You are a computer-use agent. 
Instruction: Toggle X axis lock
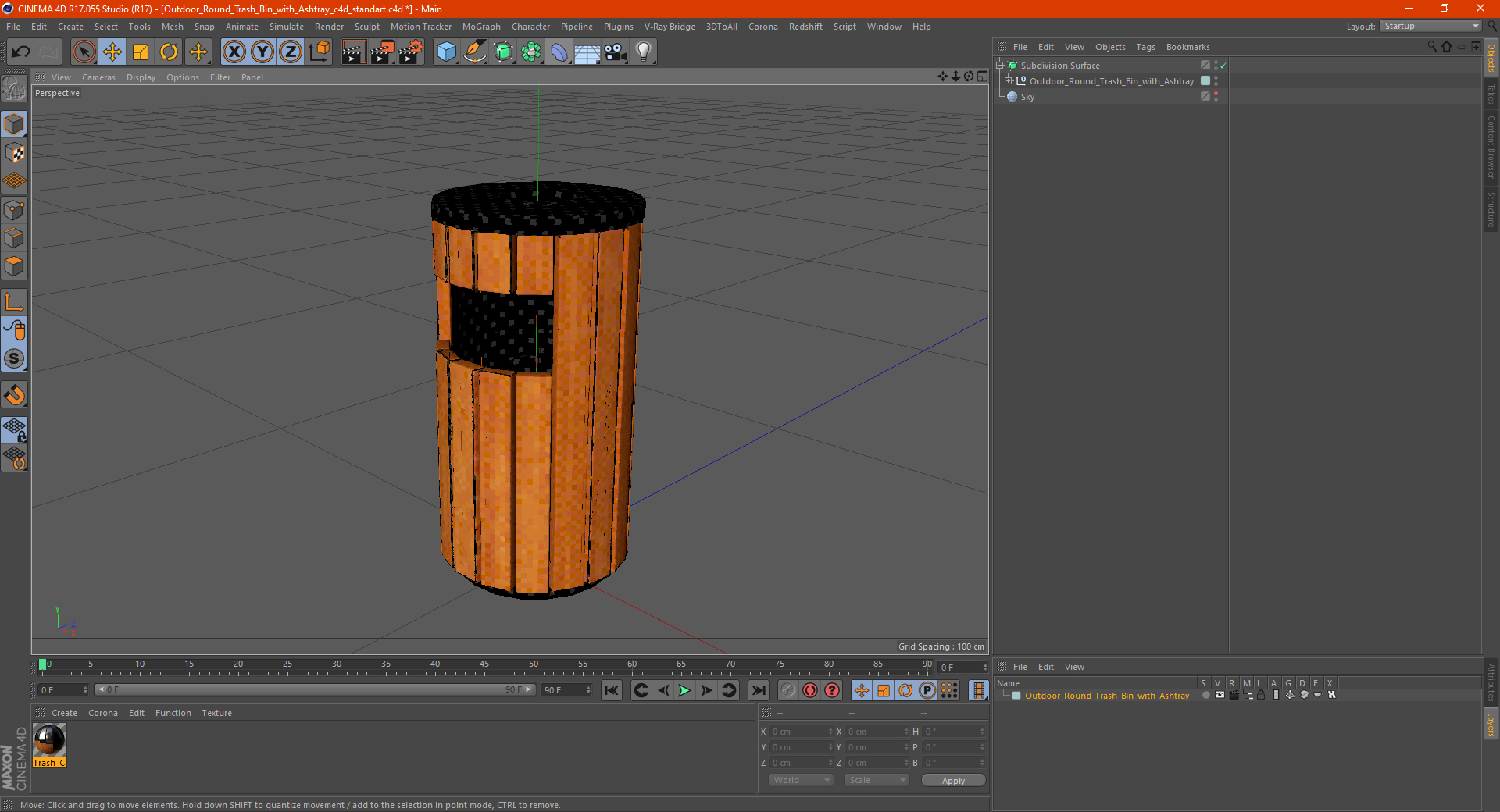pos(234,52)
